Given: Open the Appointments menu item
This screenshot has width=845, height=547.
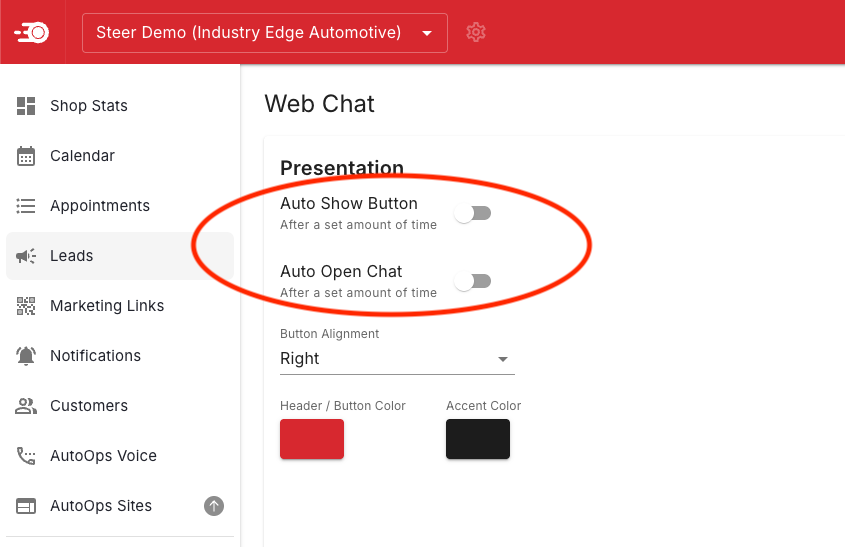Looking at the screenshot, I should click(x=120, y=206).
